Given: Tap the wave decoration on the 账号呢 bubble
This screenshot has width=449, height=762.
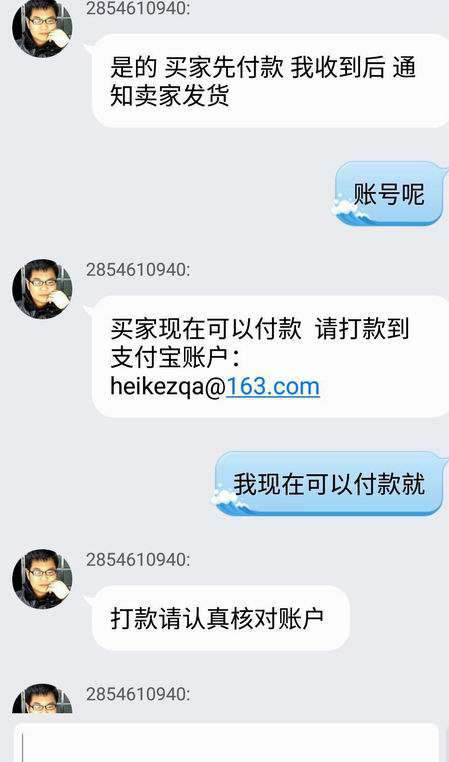Looking at the screenshot, I should (350, 209).
